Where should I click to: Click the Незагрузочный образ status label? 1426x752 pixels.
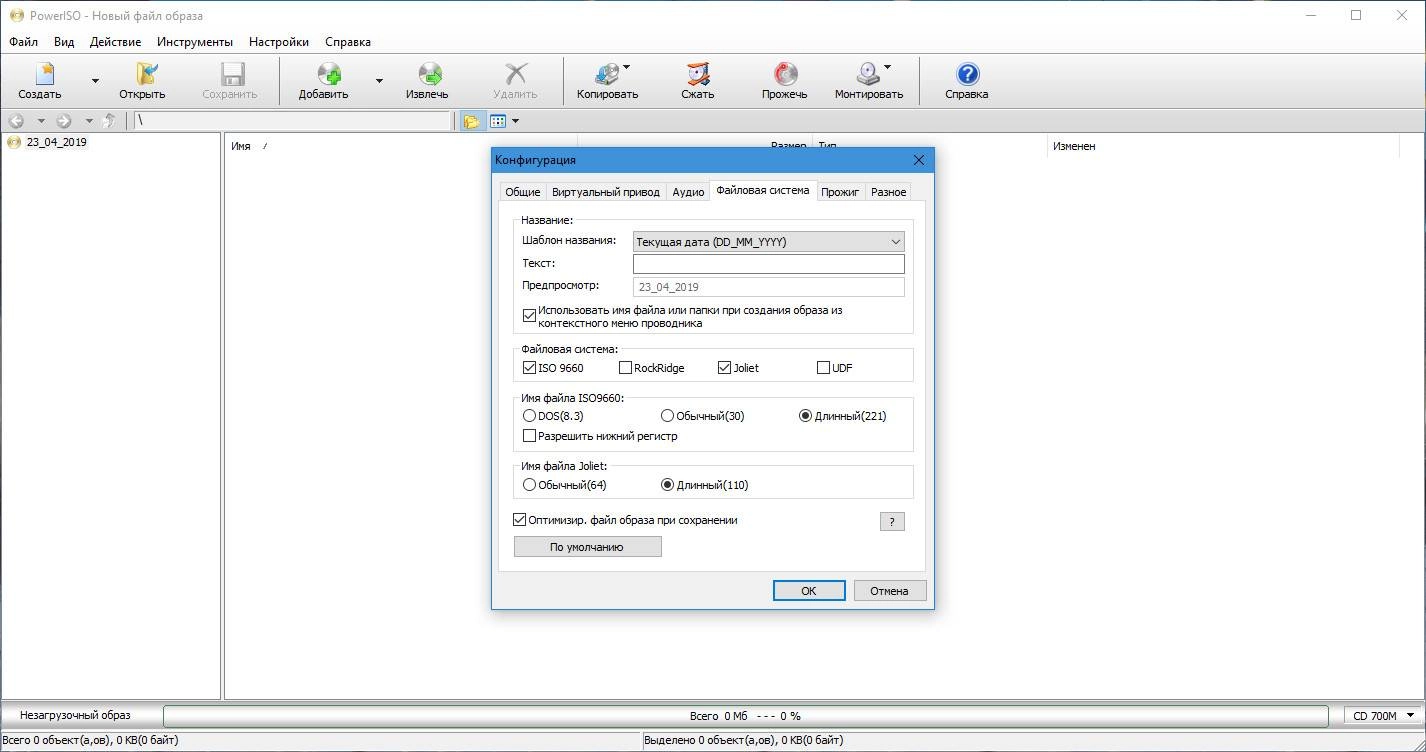pos(75,716)
